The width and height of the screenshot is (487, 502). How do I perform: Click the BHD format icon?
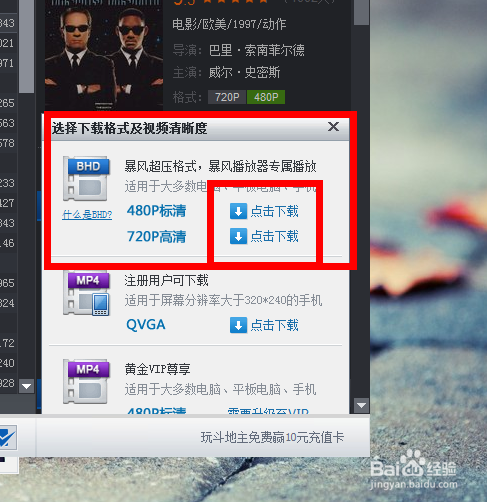(86, 178)
